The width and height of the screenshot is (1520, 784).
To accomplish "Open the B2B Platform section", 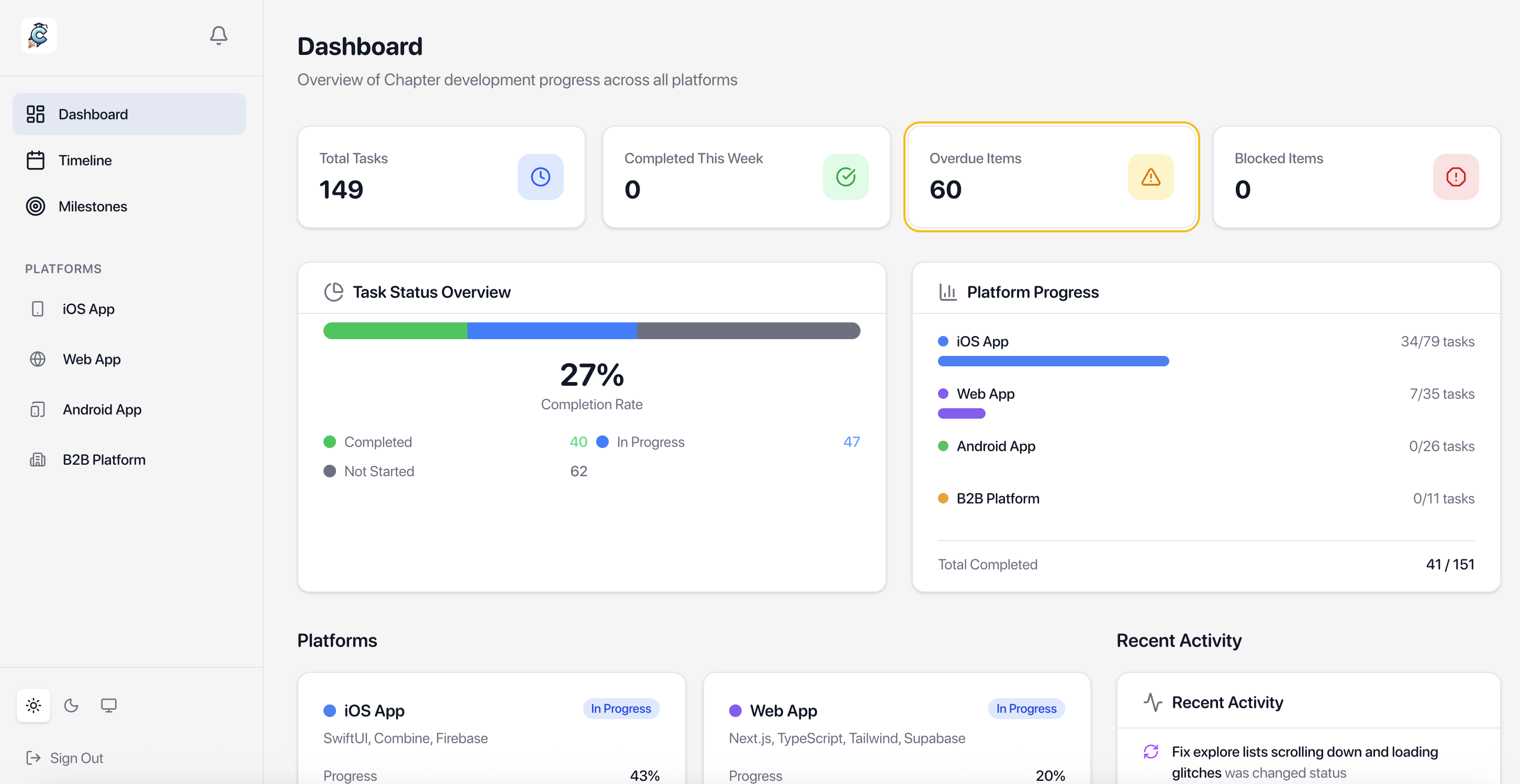I will [x=104, y=460].
